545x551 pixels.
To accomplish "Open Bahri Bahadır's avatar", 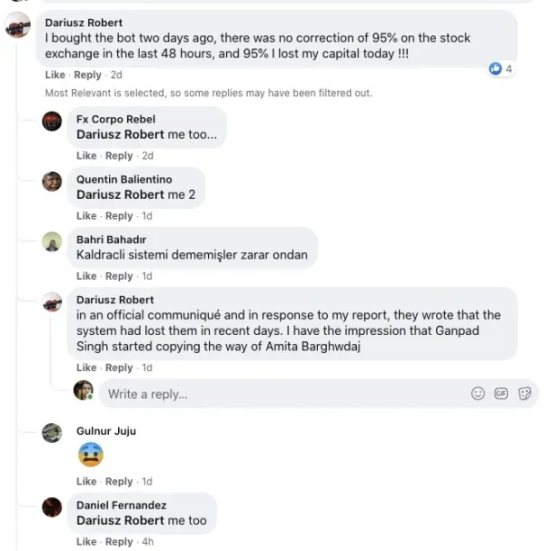I will pyautogui.click(x=52, y=241).
